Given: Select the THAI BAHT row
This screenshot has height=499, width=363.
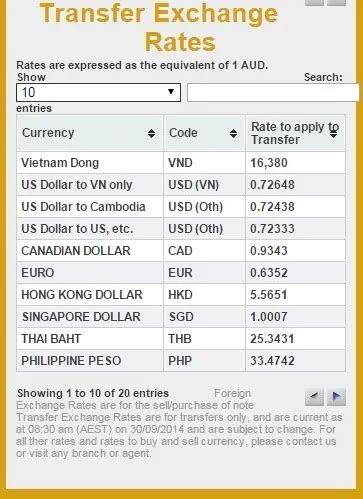Looking at the screenshot, I should pos(181,339).
